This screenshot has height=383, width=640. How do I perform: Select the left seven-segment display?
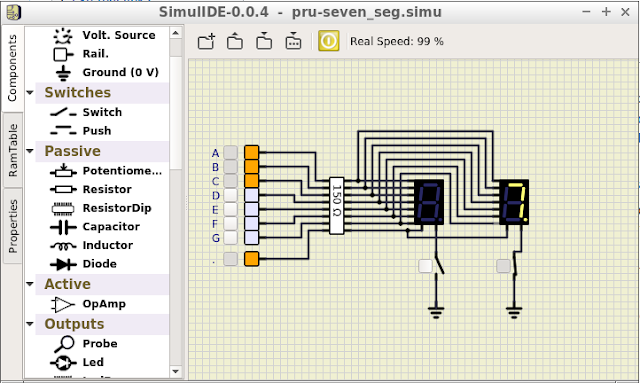point(429,202)
